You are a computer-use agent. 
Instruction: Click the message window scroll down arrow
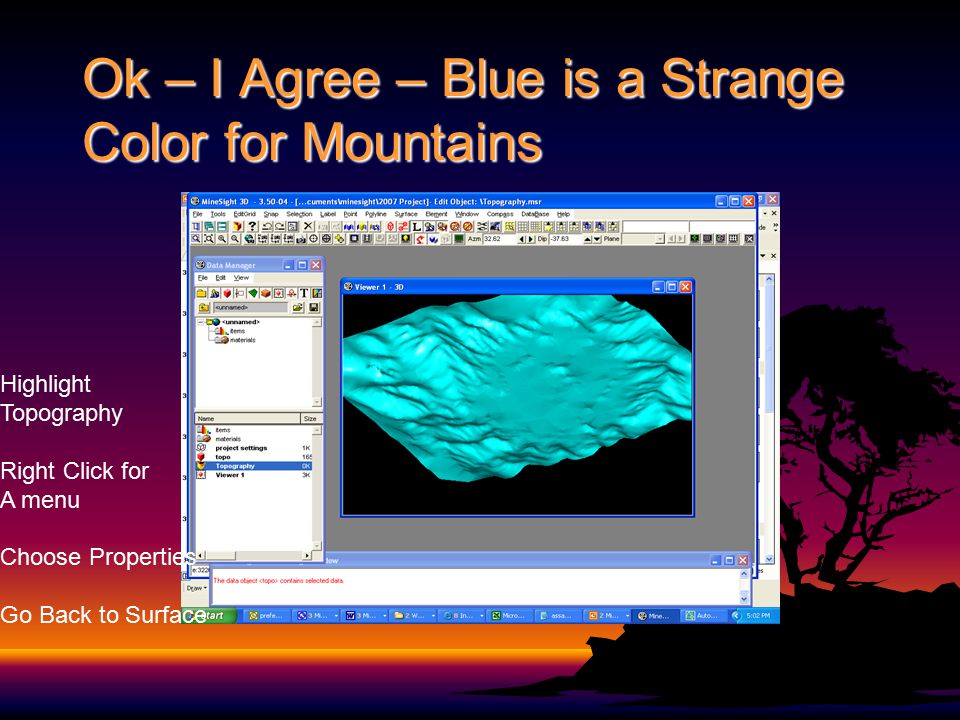(744, 598)
